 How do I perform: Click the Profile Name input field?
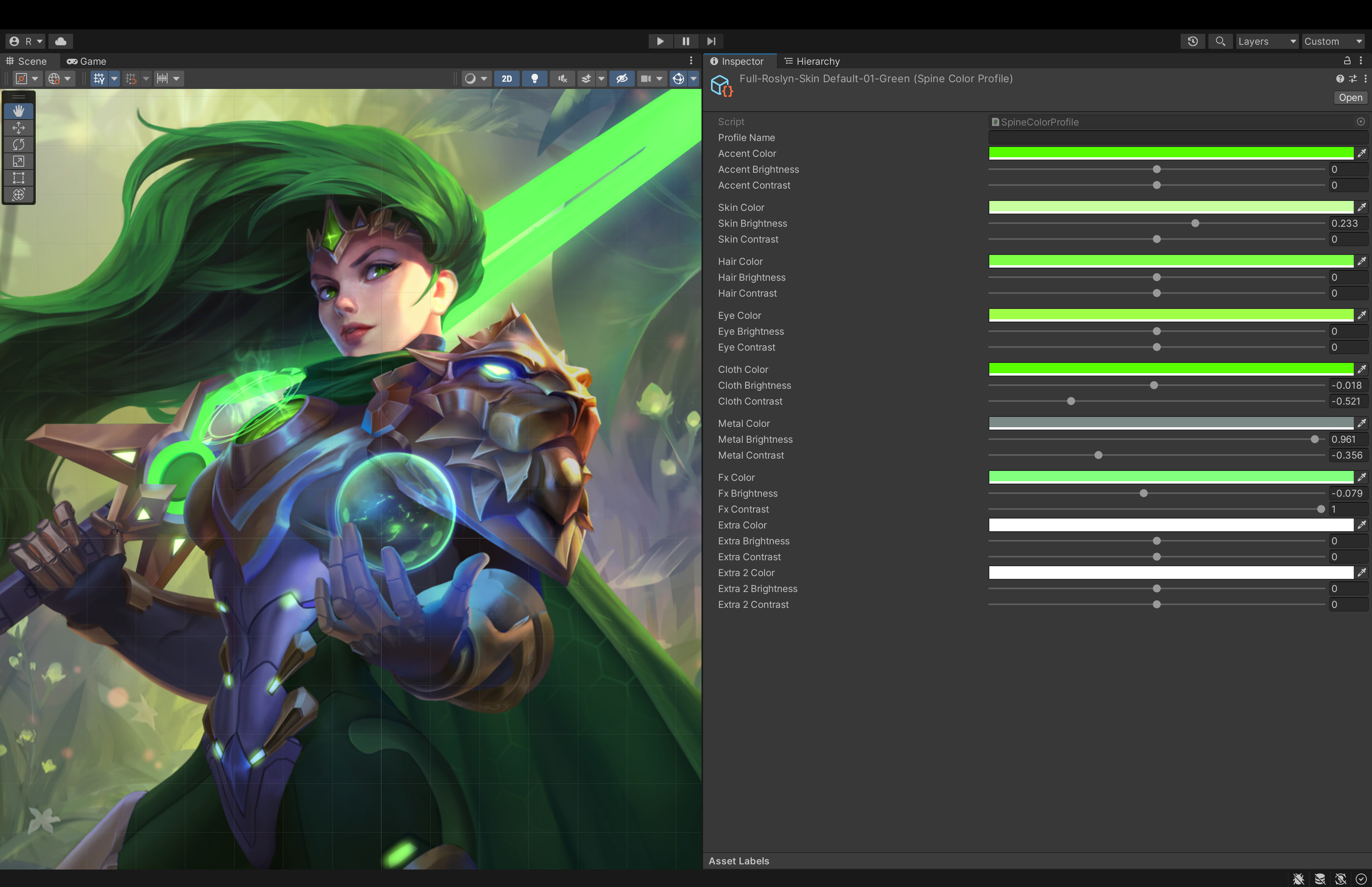coord(1177,138)
